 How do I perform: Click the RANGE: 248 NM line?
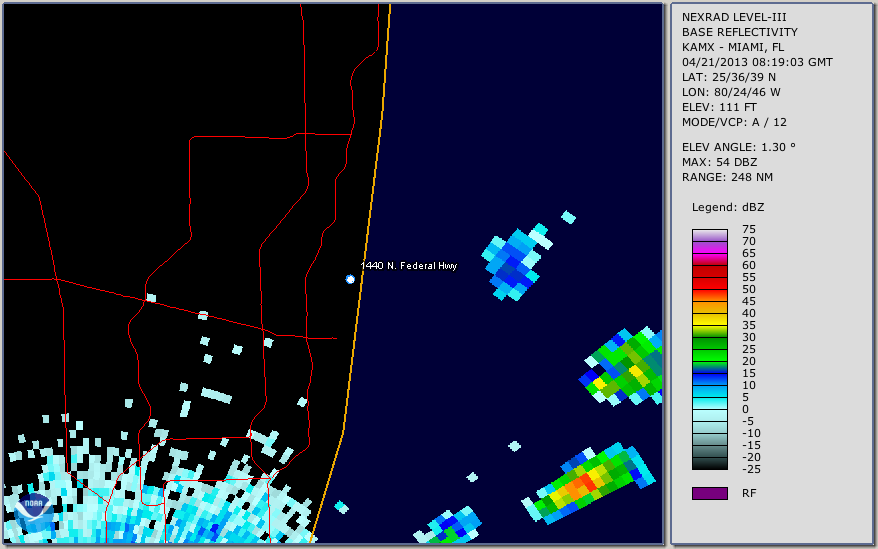(x=727, y=178)
